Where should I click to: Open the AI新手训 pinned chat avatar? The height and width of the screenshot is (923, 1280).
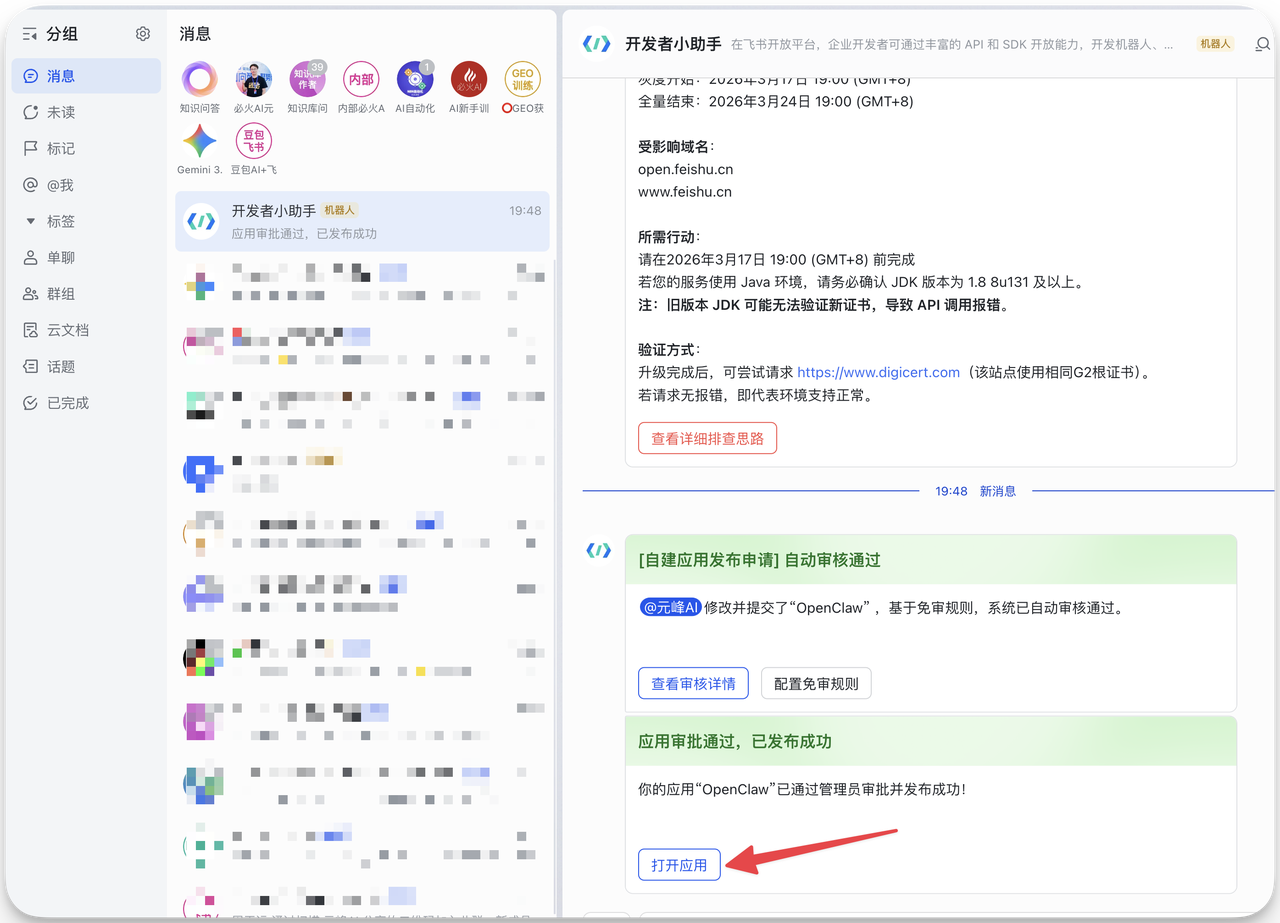[x=469, y=79]
